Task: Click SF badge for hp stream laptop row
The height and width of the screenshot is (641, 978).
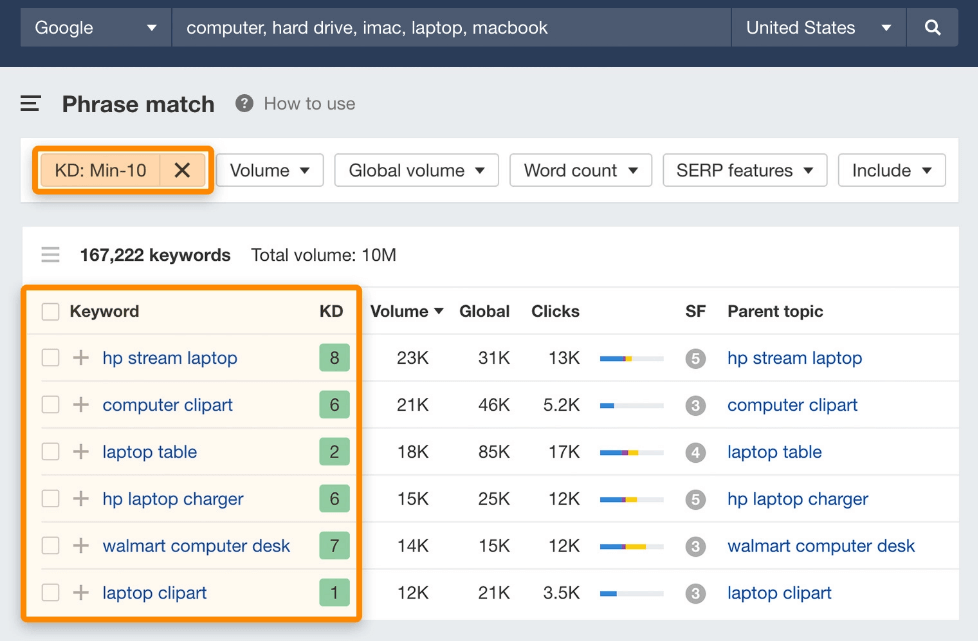Action: pyautogui.click(x=696, y=358)
